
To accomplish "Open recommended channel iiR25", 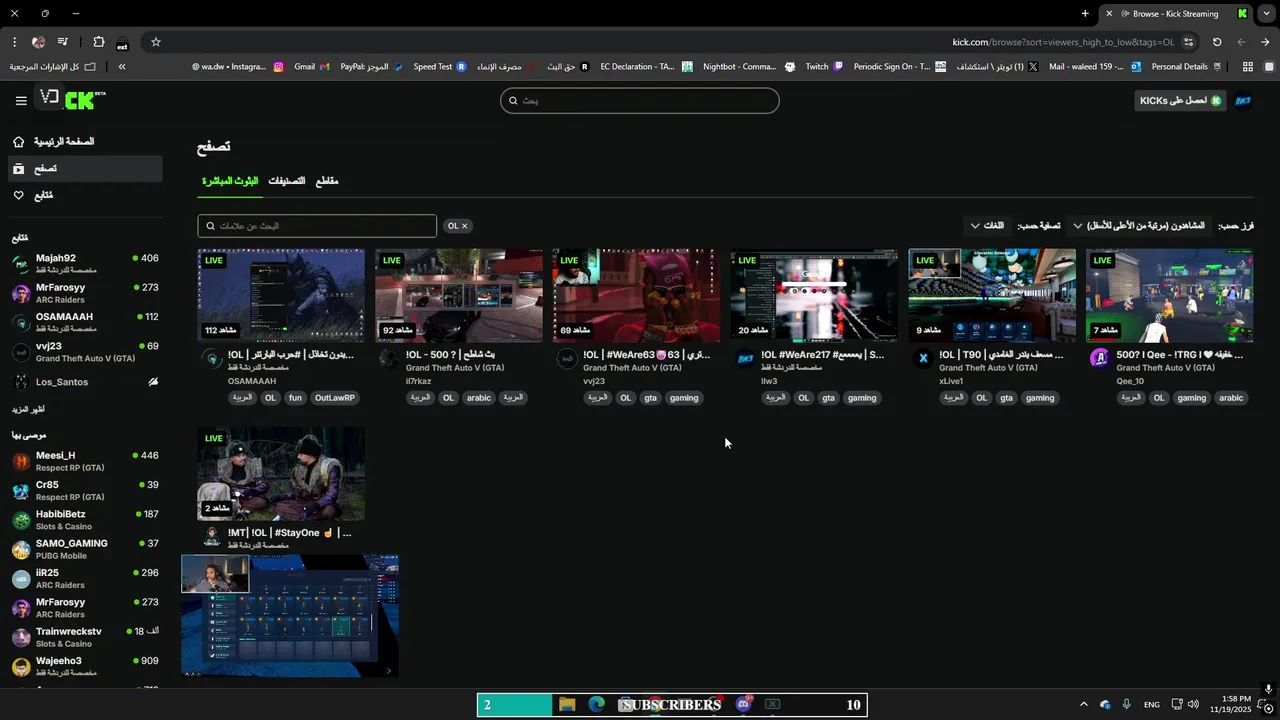I will coord(84,578).
